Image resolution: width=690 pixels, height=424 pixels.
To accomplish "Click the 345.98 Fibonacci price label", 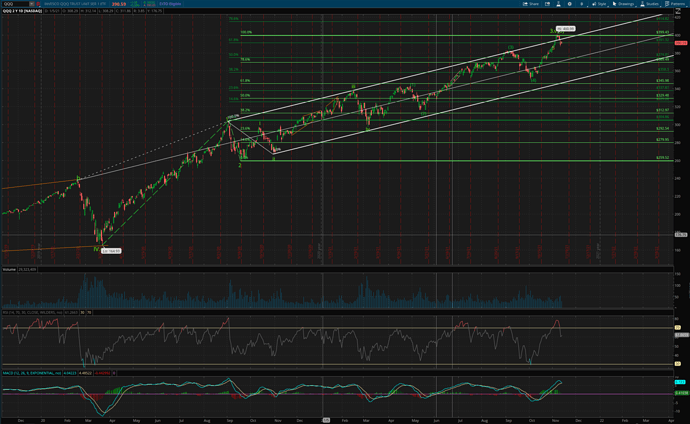I will click(662, 80).
